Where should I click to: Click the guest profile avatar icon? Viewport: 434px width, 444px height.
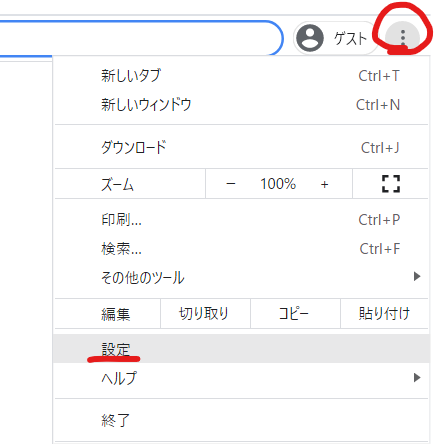[x=310, y=38]
